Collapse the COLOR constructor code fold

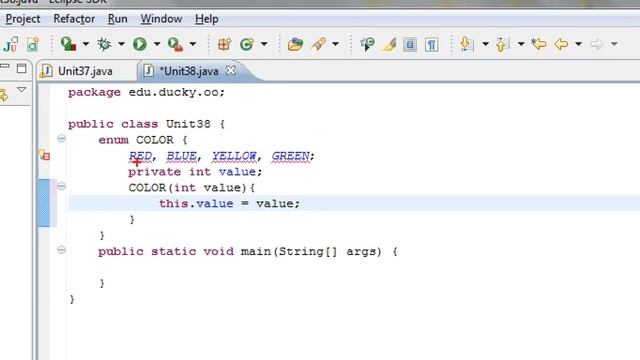tap(61, 186)
